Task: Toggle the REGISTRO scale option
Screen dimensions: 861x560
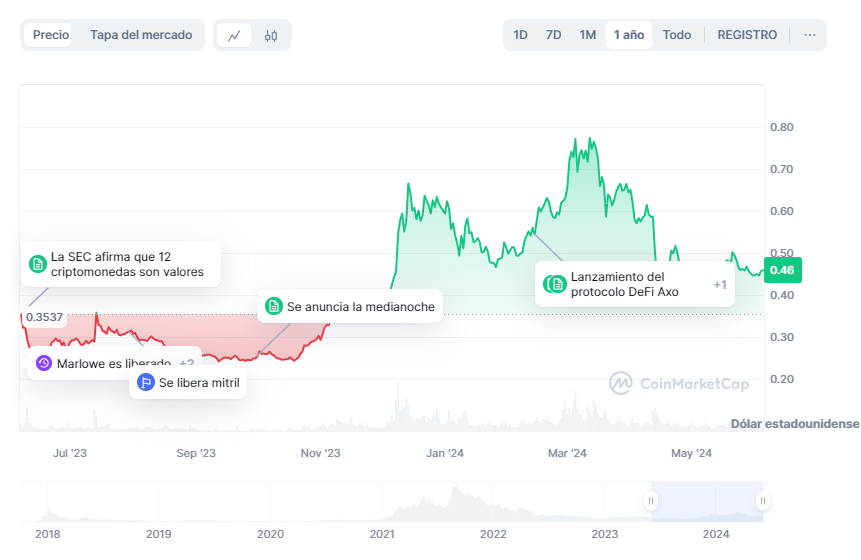Action: tap(747, 35)
